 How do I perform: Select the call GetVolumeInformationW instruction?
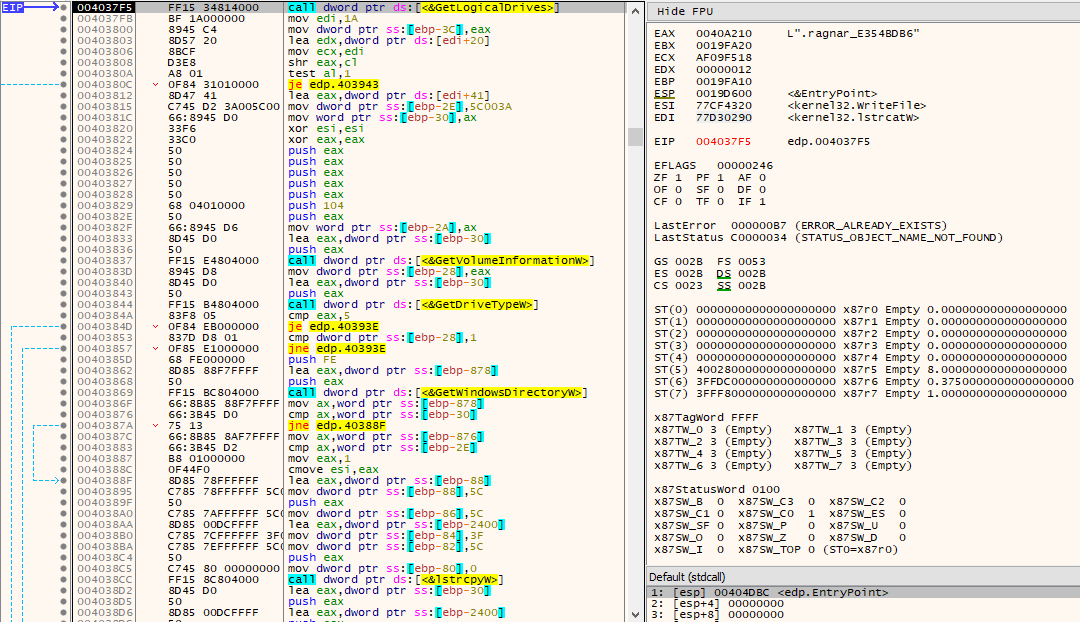(x=441, y=260)
